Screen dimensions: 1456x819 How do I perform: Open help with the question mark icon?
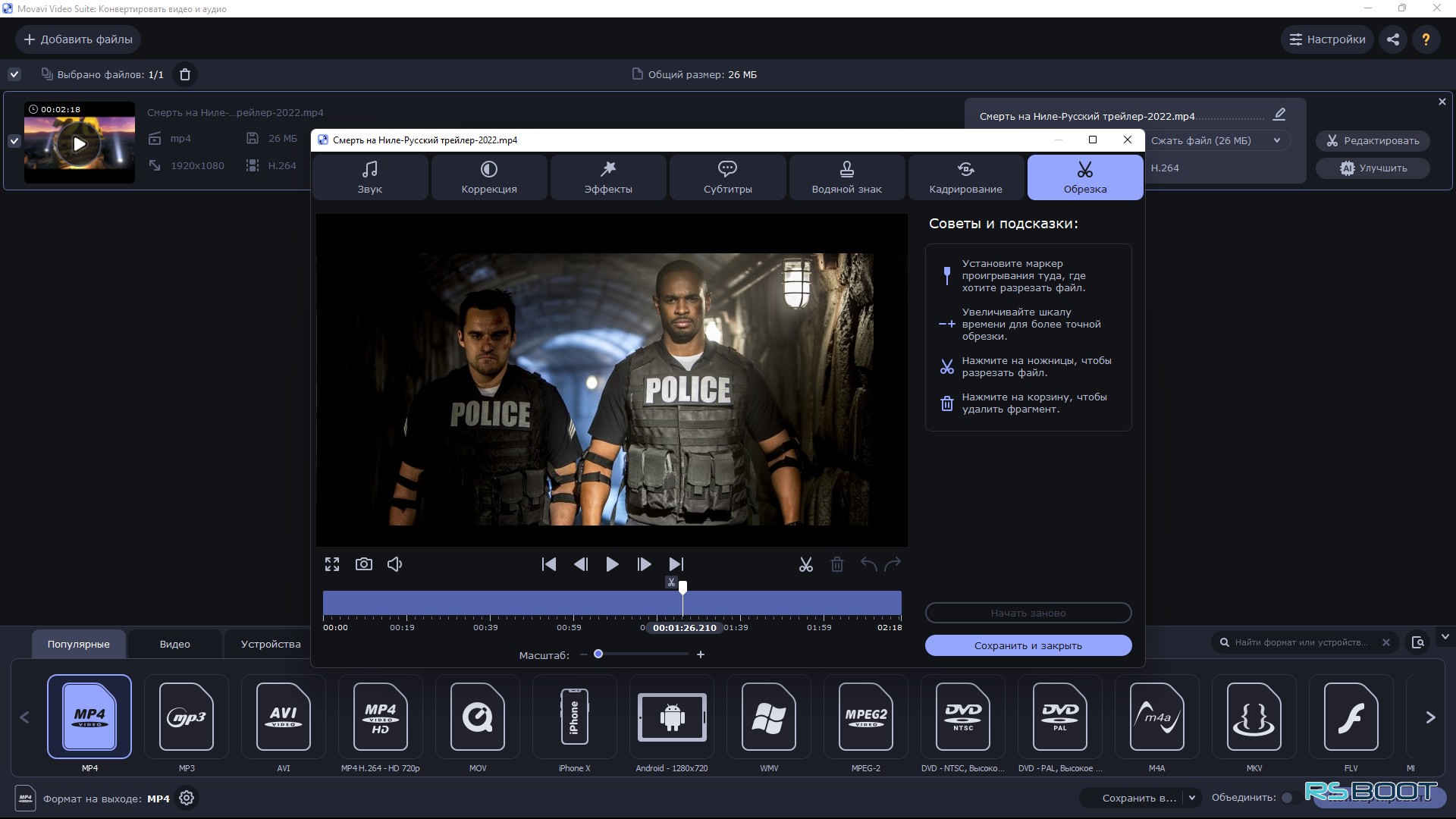click(1426, 39)
